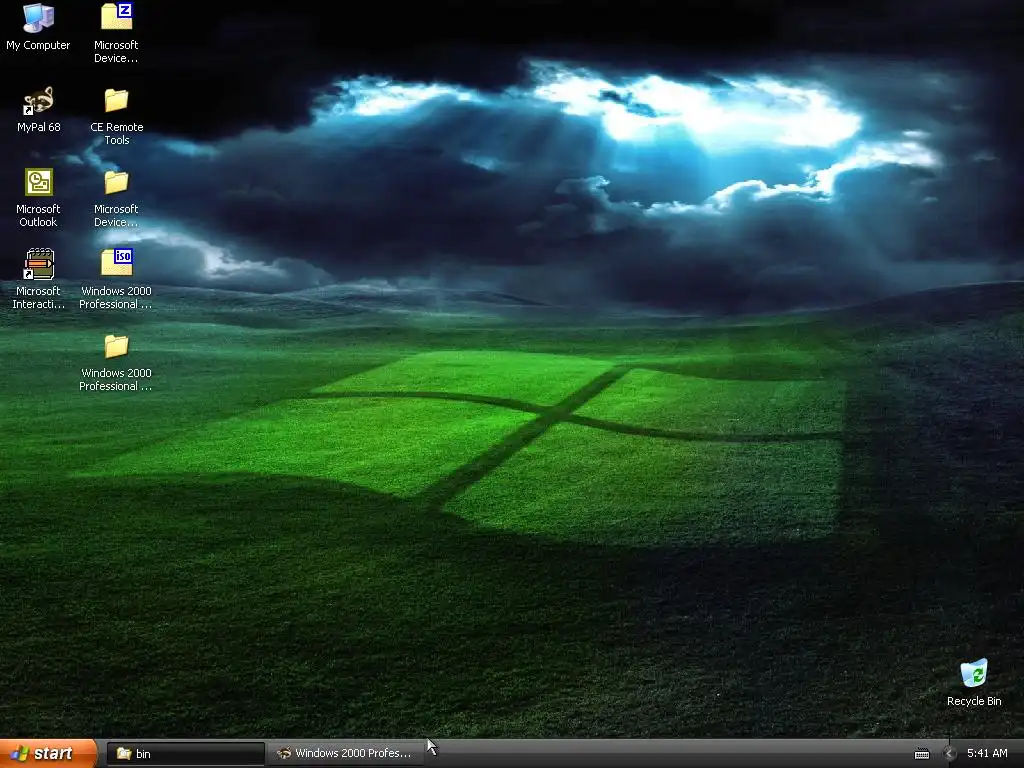Select the Microsoft Interacti... shortcut icon

coord(38,279)
